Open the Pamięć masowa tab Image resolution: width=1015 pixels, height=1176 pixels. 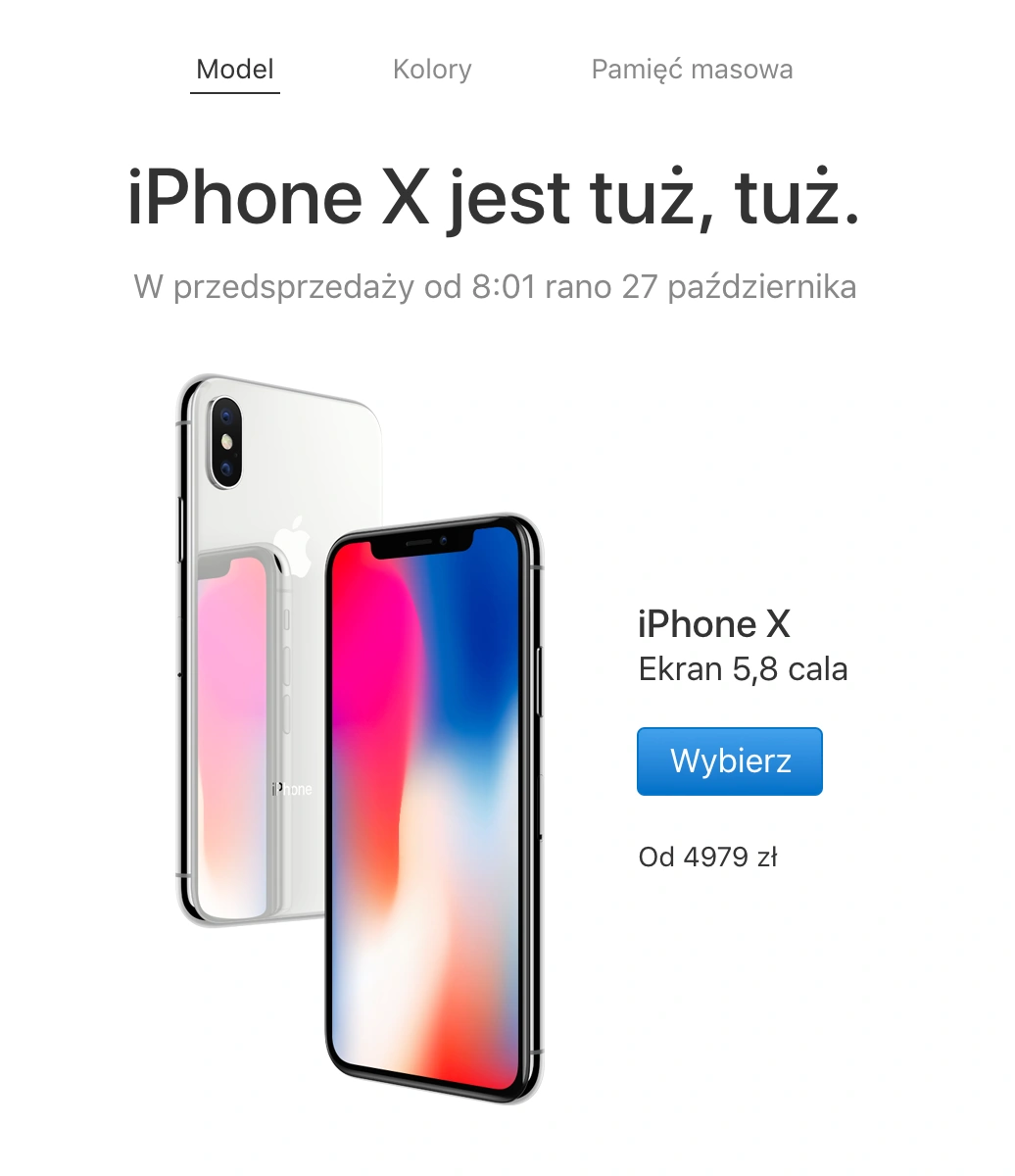point(692,70)
